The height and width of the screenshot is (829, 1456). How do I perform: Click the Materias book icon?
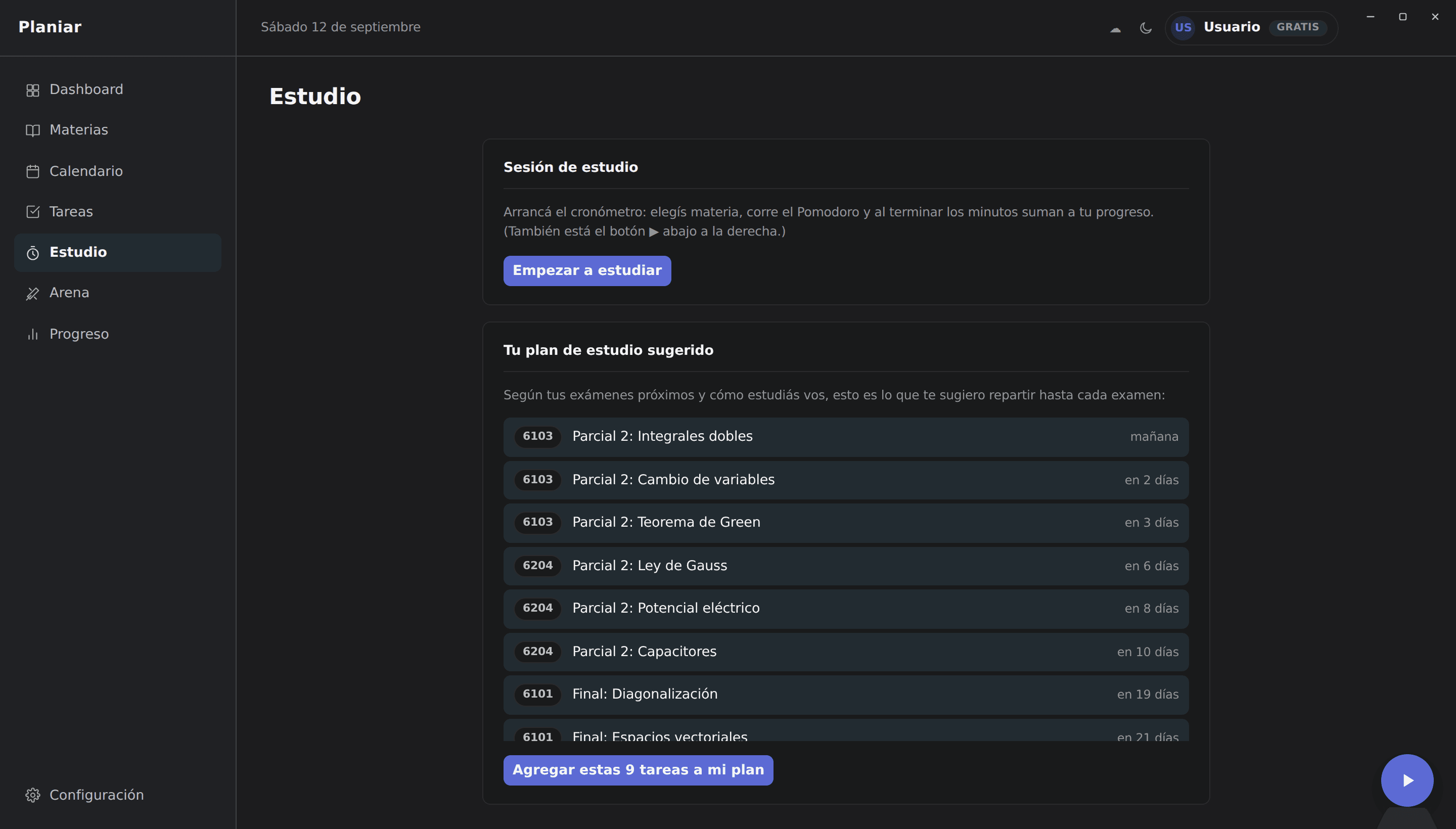pos(32,130)
